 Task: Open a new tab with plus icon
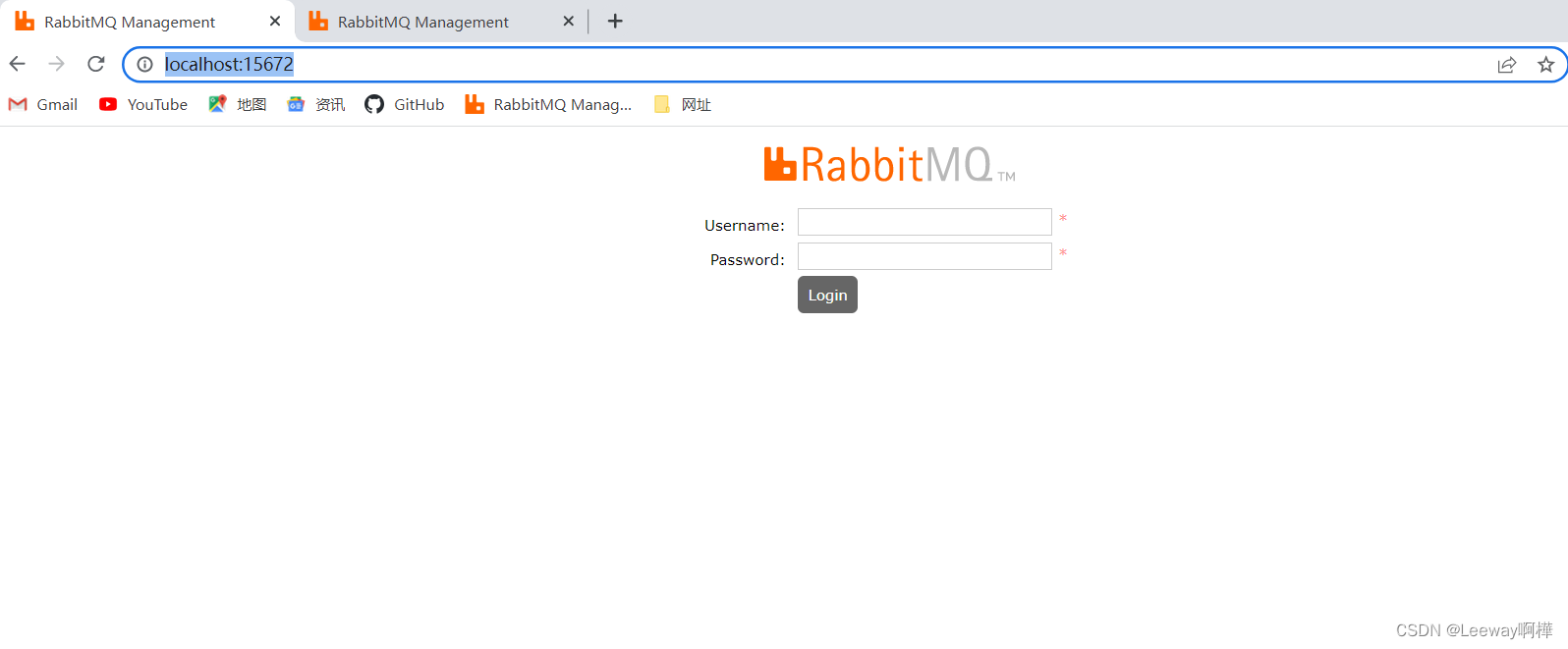pyautogui.click(x=615, y=21)
